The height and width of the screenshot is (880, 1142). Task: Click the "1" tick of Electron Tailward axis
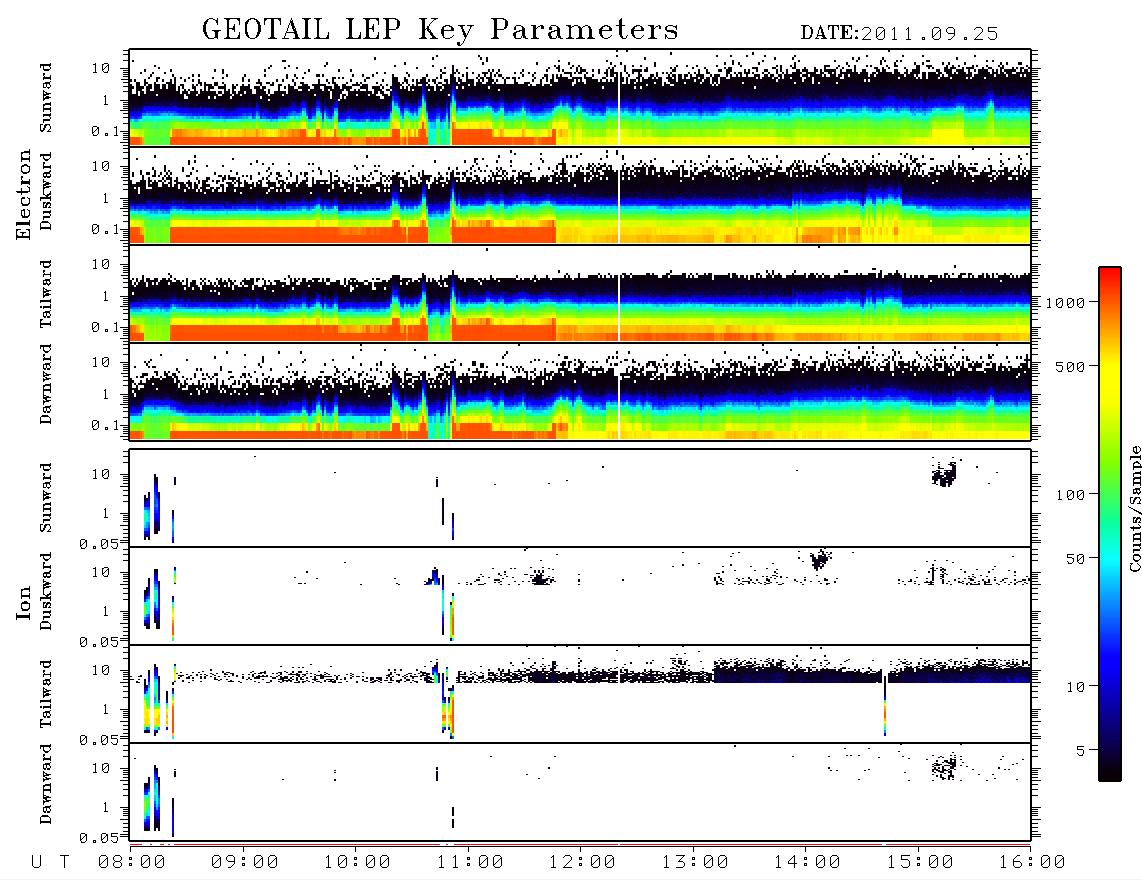pyautogui.click(x=105, y=296)
